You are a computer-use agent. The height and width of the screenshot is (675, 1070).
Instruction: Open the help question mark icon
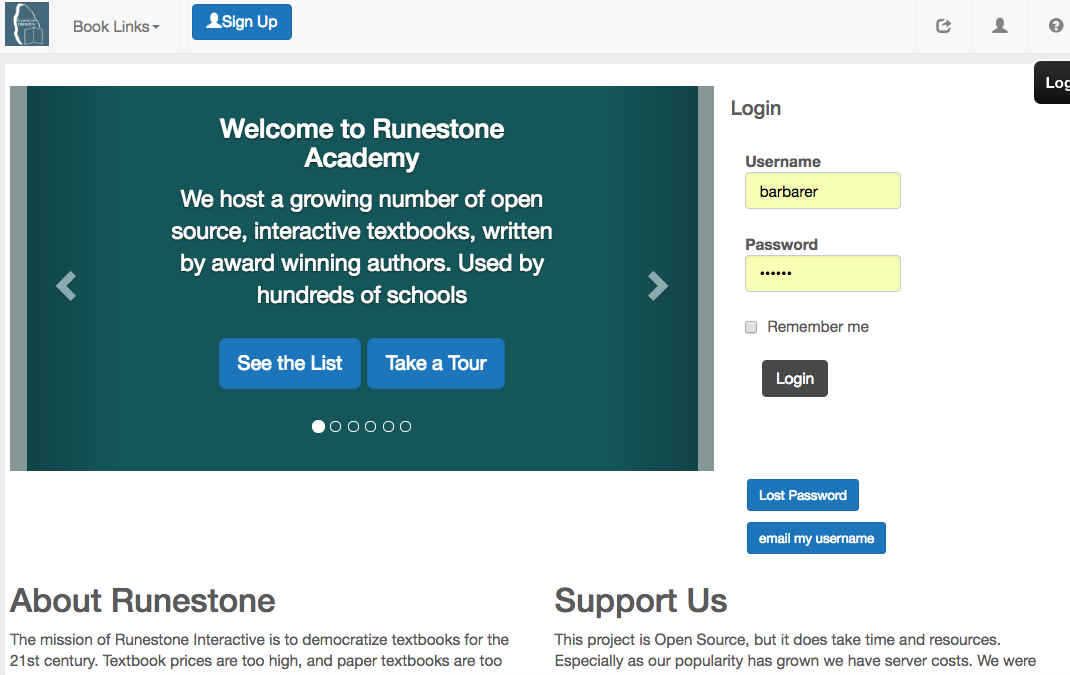(1056, 26)
